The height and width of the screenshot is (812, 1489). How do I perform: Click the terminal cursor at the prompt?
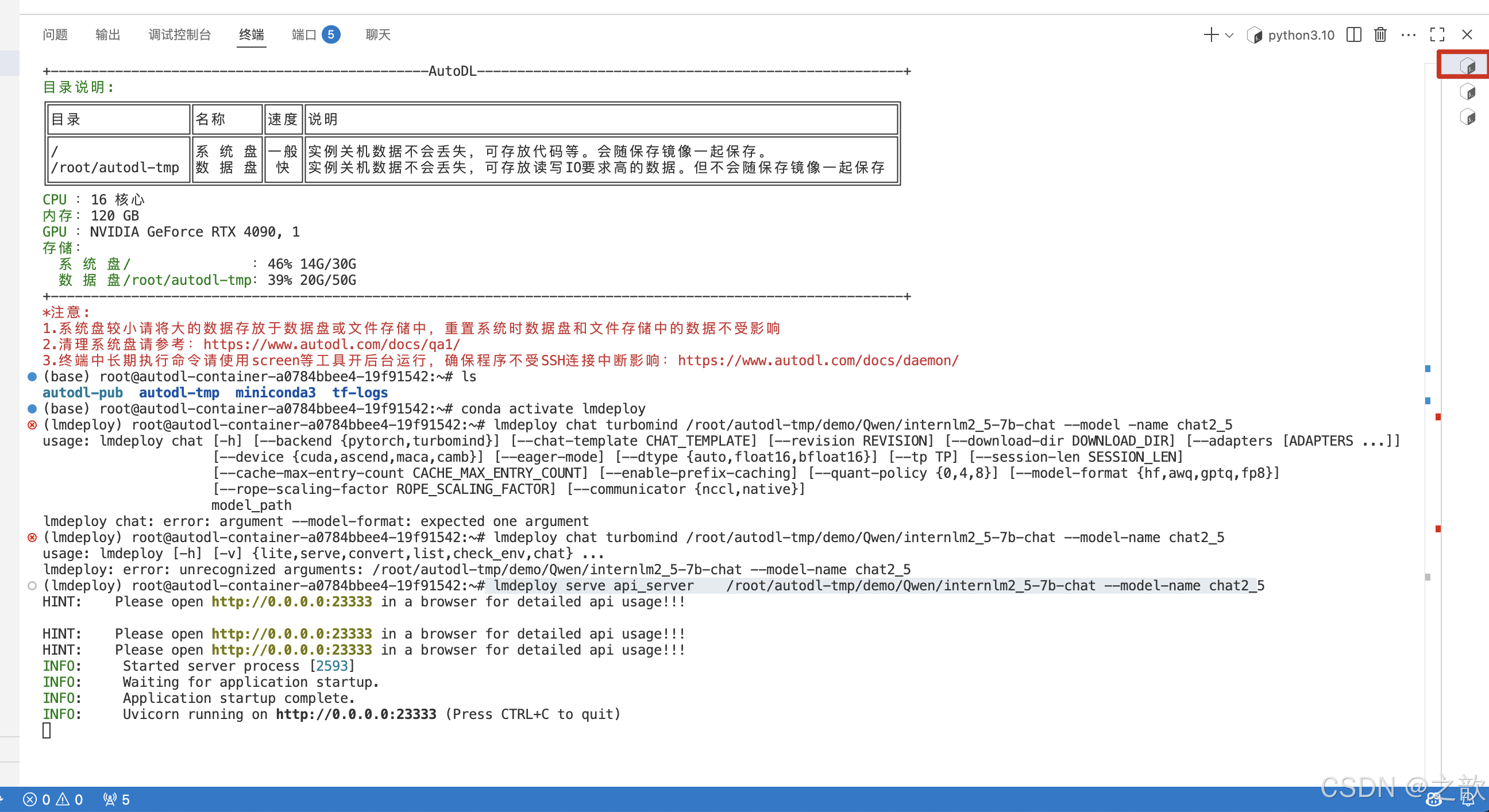tap(47, 730)
